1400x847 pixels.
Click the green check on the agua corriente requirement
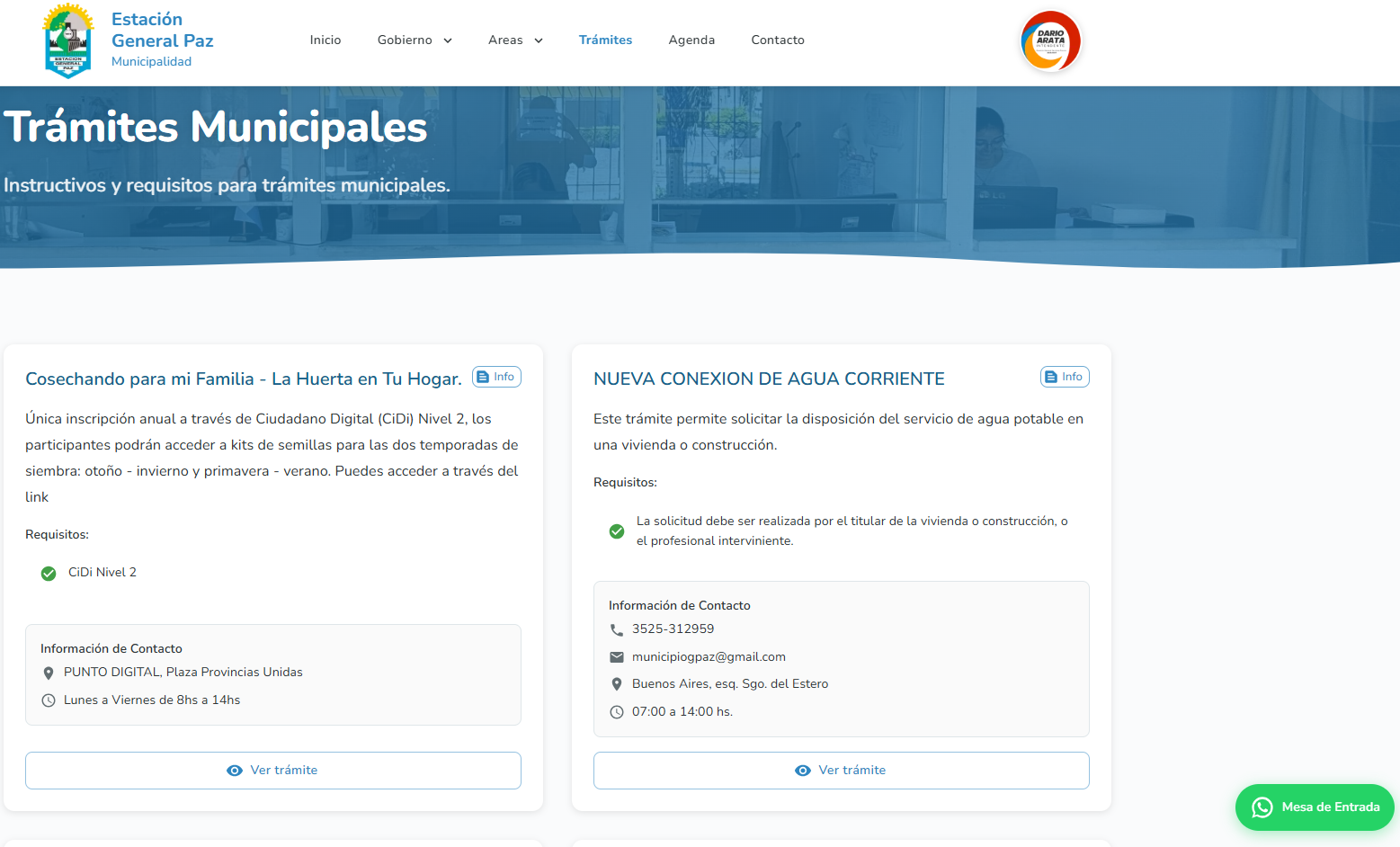coord(617,531)
